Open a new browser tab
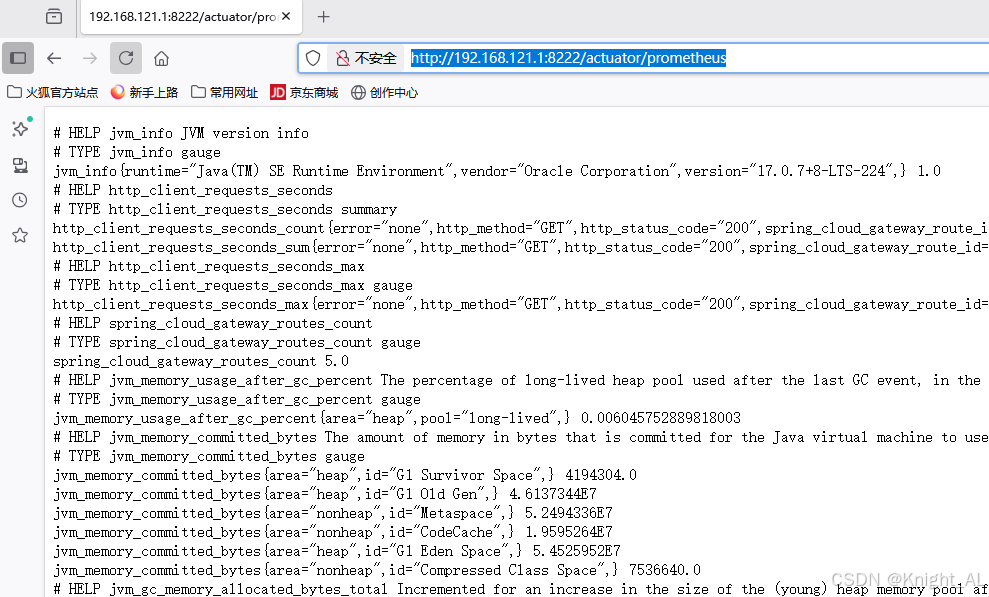 324,17
